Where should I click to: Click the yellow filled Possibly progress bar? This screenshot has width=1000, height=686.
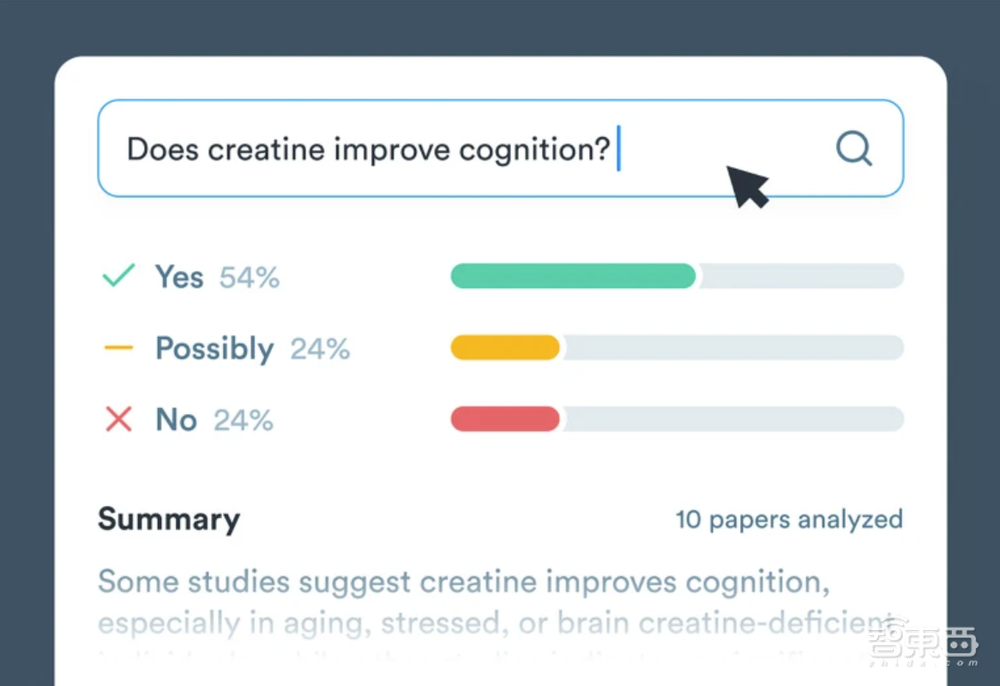tap(505, 348)
